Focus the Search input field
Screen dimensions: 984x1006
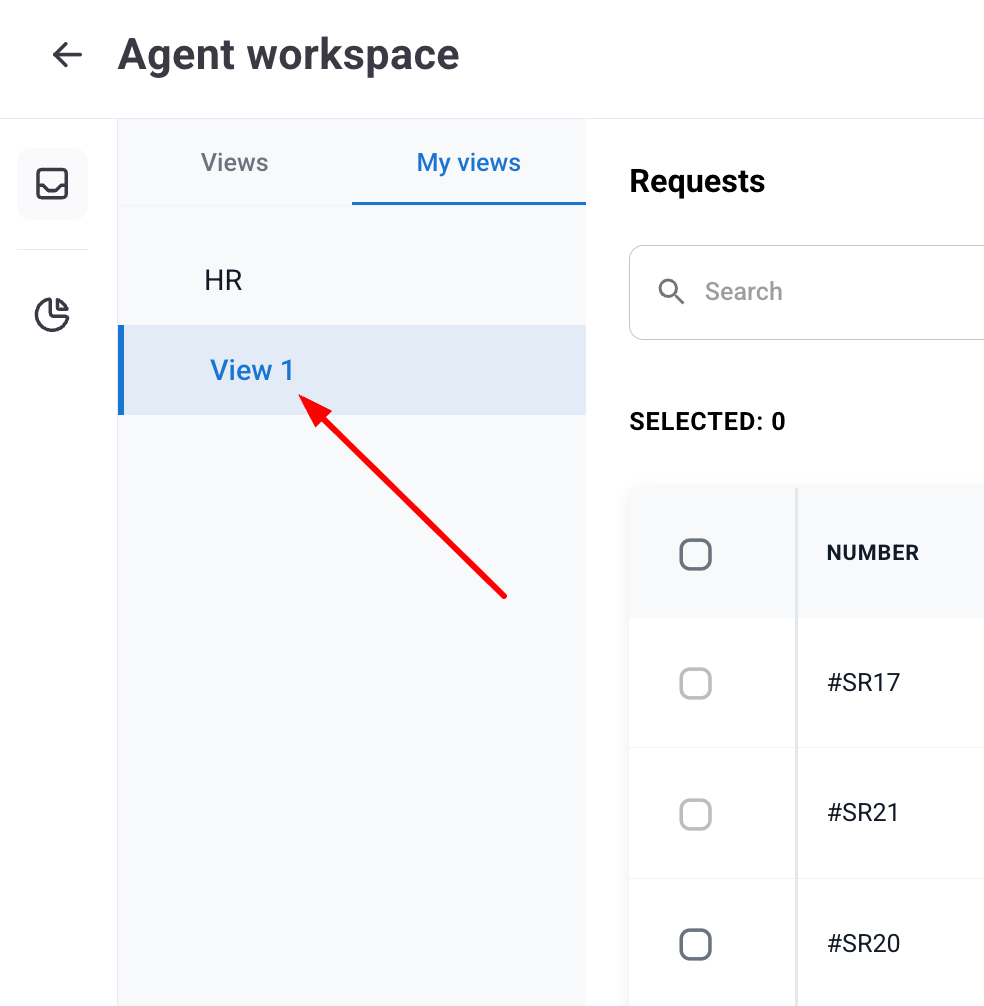(x=840, y=292)
